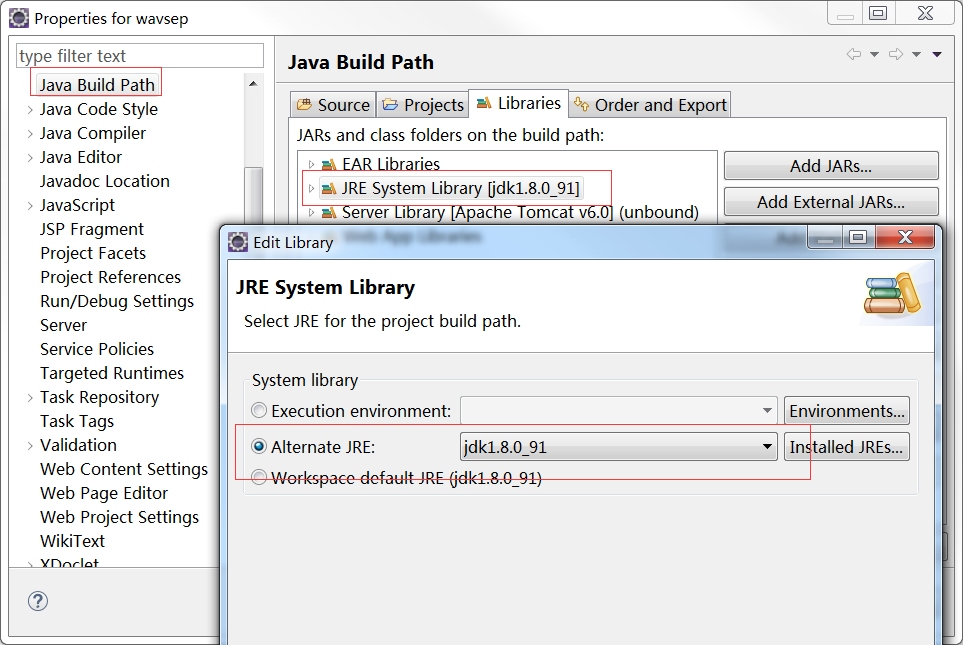Screen dimensions: 963x645
Task: Switch to the Projects tab
Action: tap(423, 105)
